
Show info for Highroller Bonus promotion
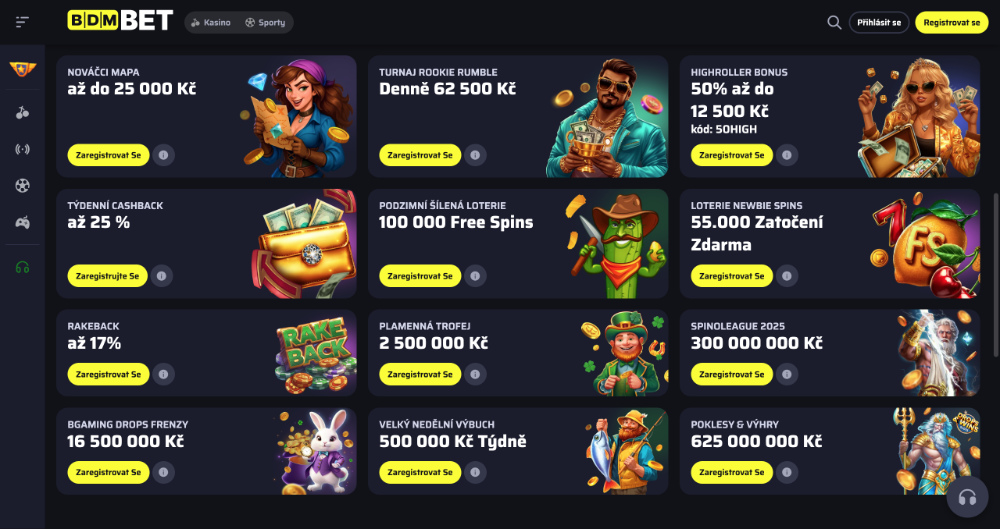pyautogui.click(x=787, y=155)
